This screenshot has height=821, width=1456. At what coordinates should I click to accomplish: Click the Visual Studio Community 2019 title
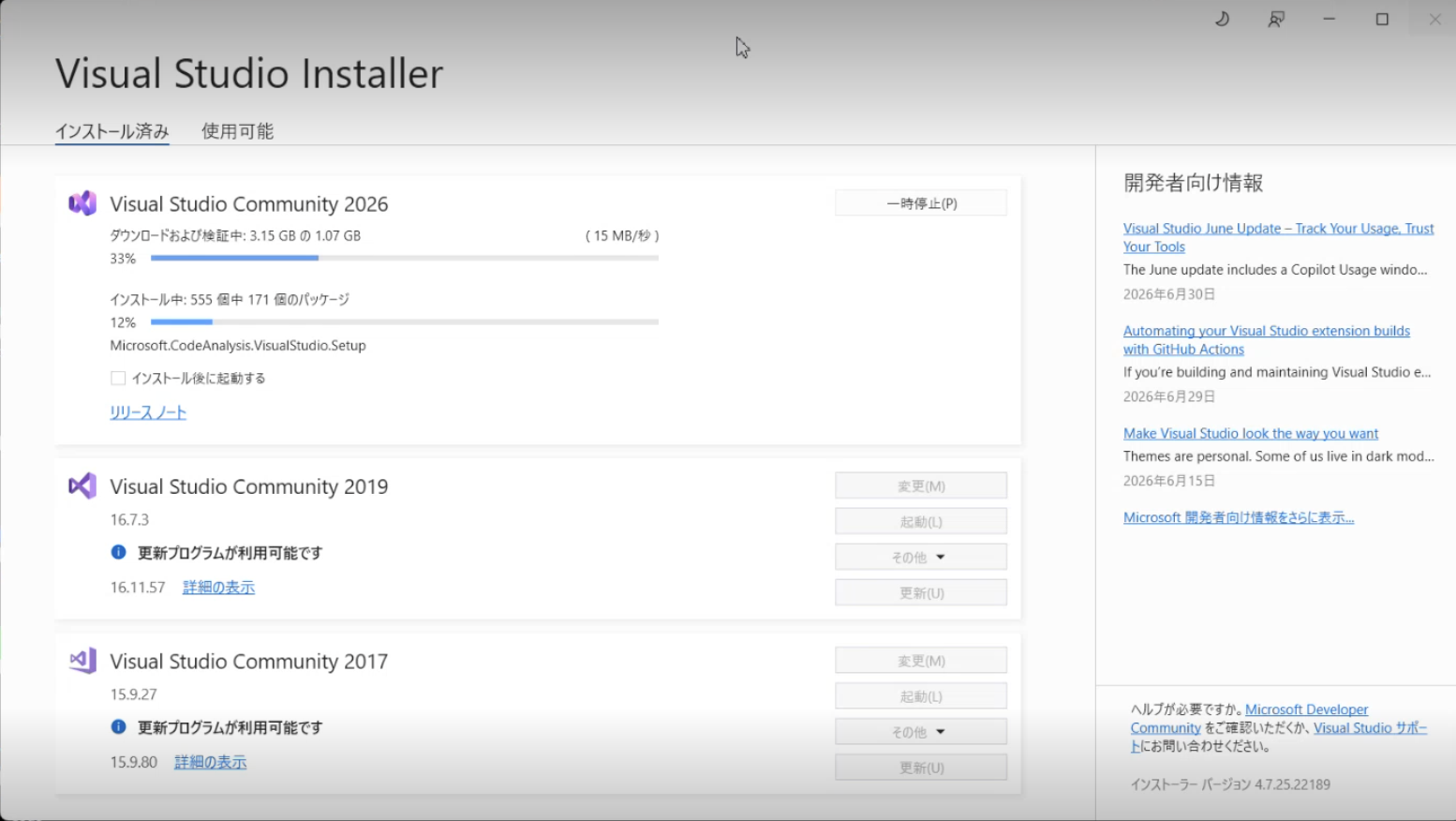pyautogui.click(x=249, y=486)
